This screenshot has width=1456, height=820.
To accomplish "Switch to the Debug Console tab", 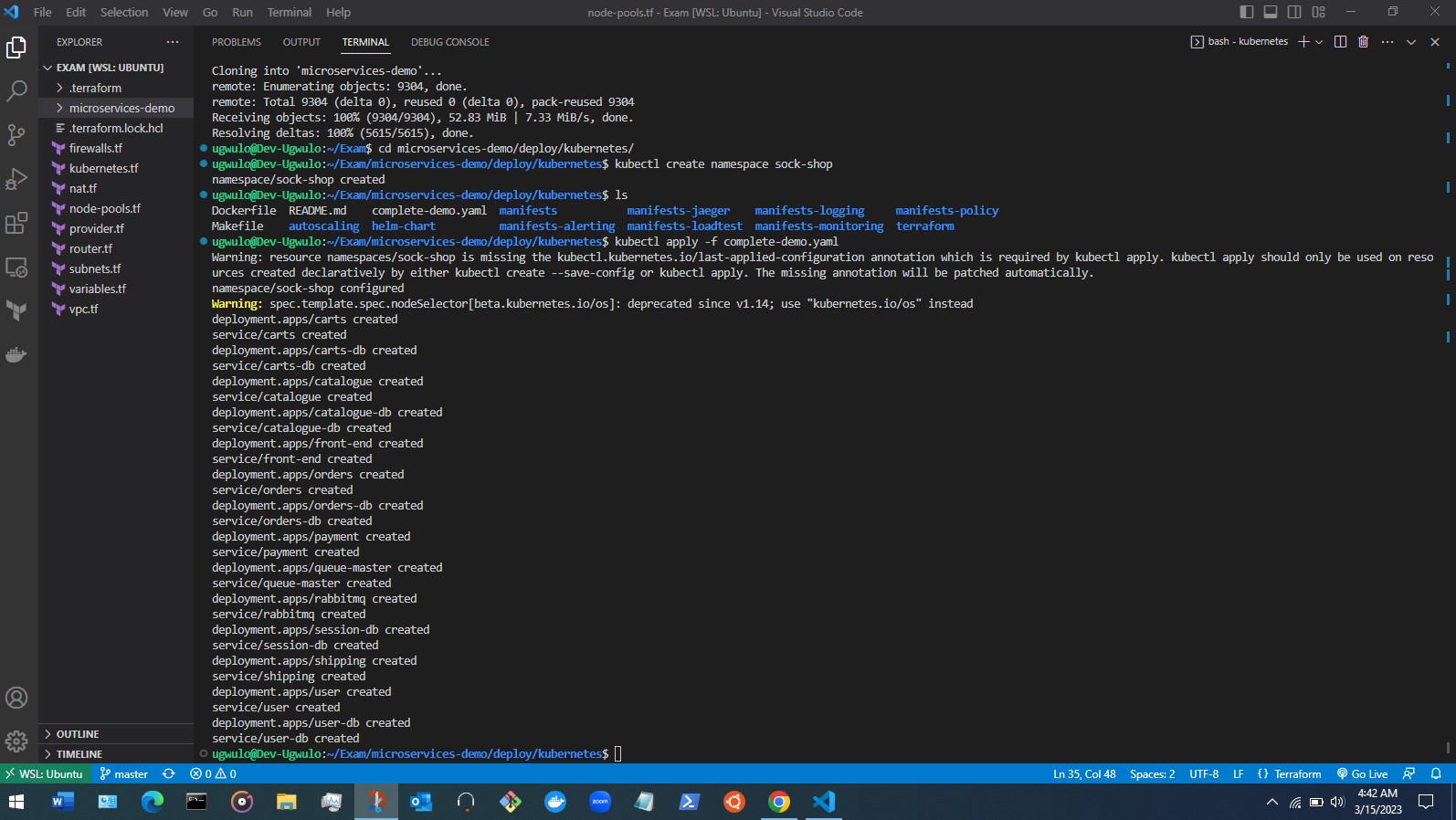I will (450, 42).
